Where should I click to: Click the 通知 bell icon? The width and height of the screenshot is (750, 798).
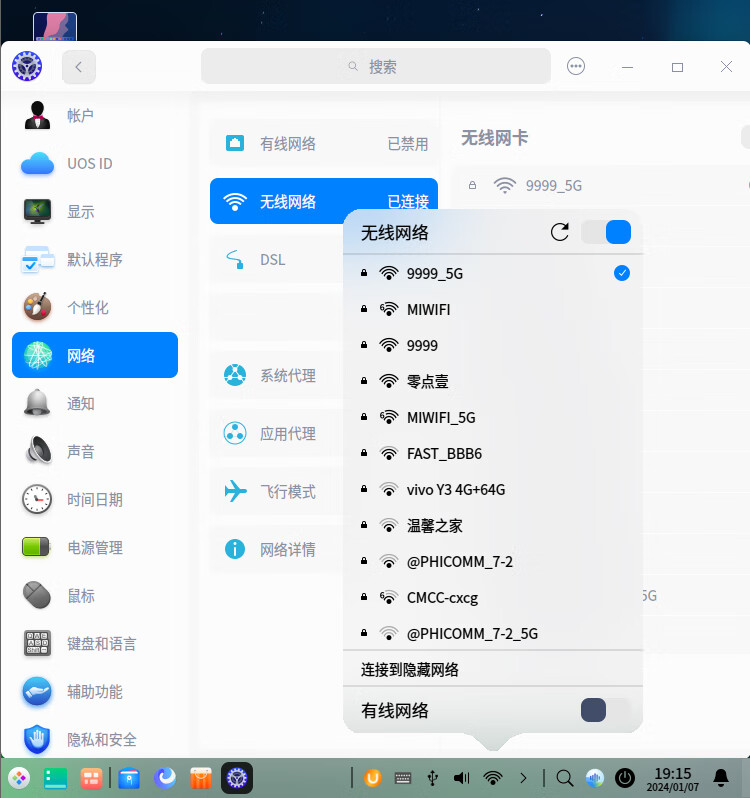[37, 403]
